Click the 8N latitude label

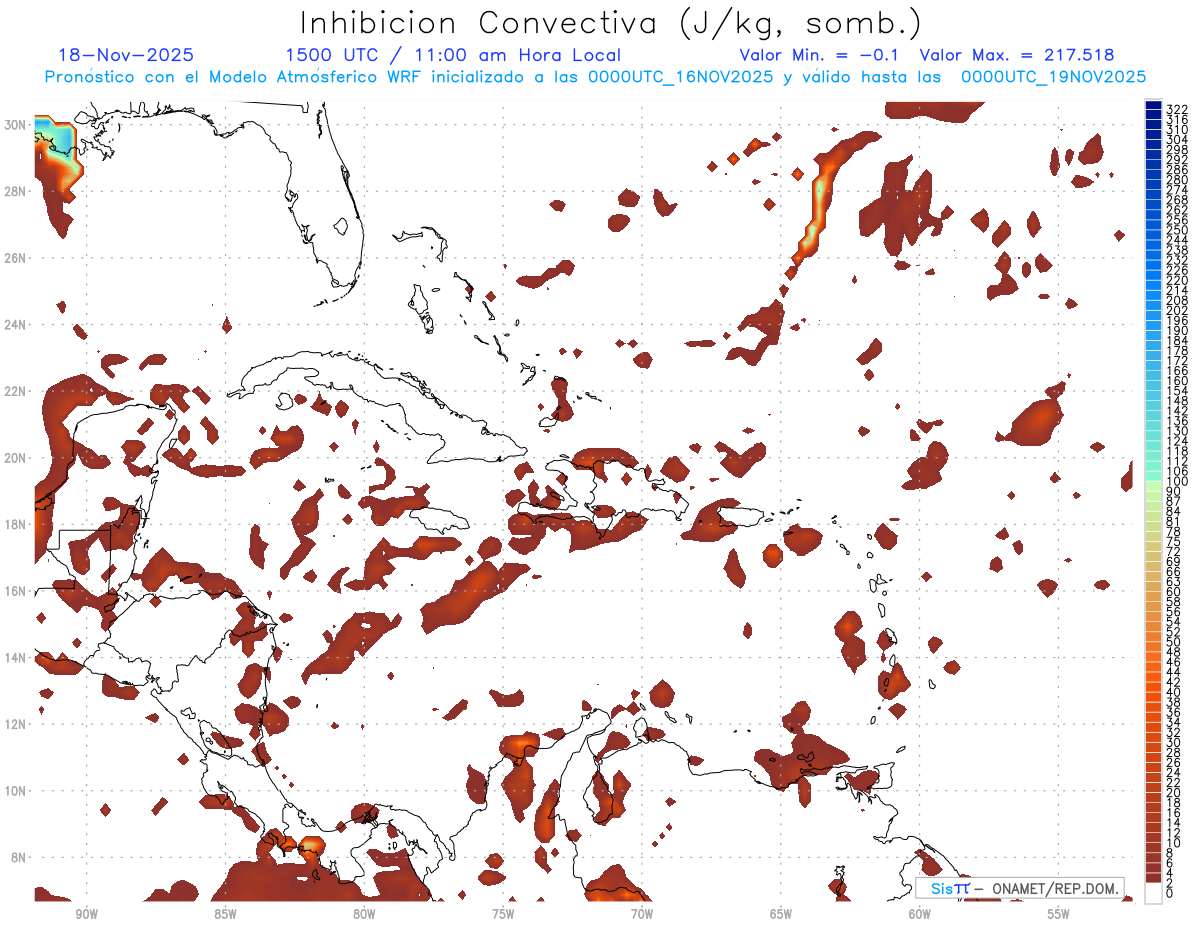click(20, 857)
